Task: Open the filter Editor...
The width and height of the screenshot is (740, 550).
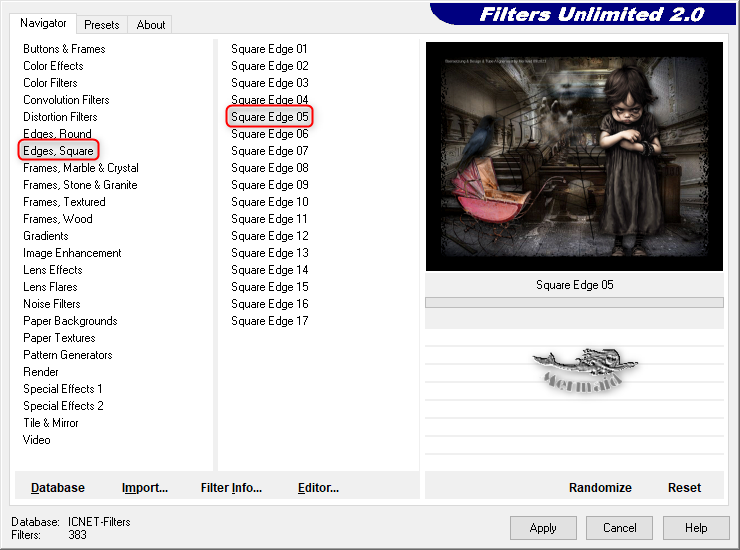Action: (x=319, y=488)
